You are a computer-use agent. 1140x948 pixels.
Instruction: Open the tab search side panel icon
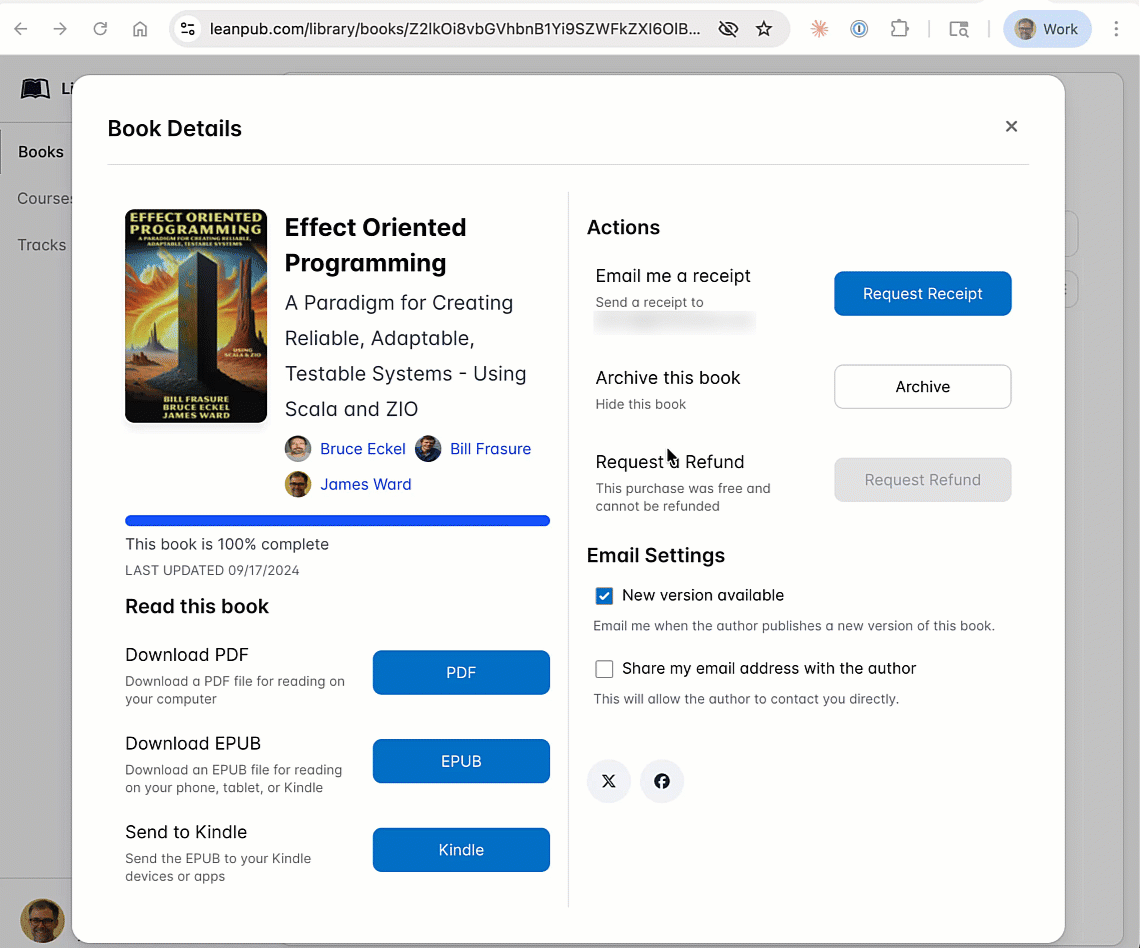[959, 29]
